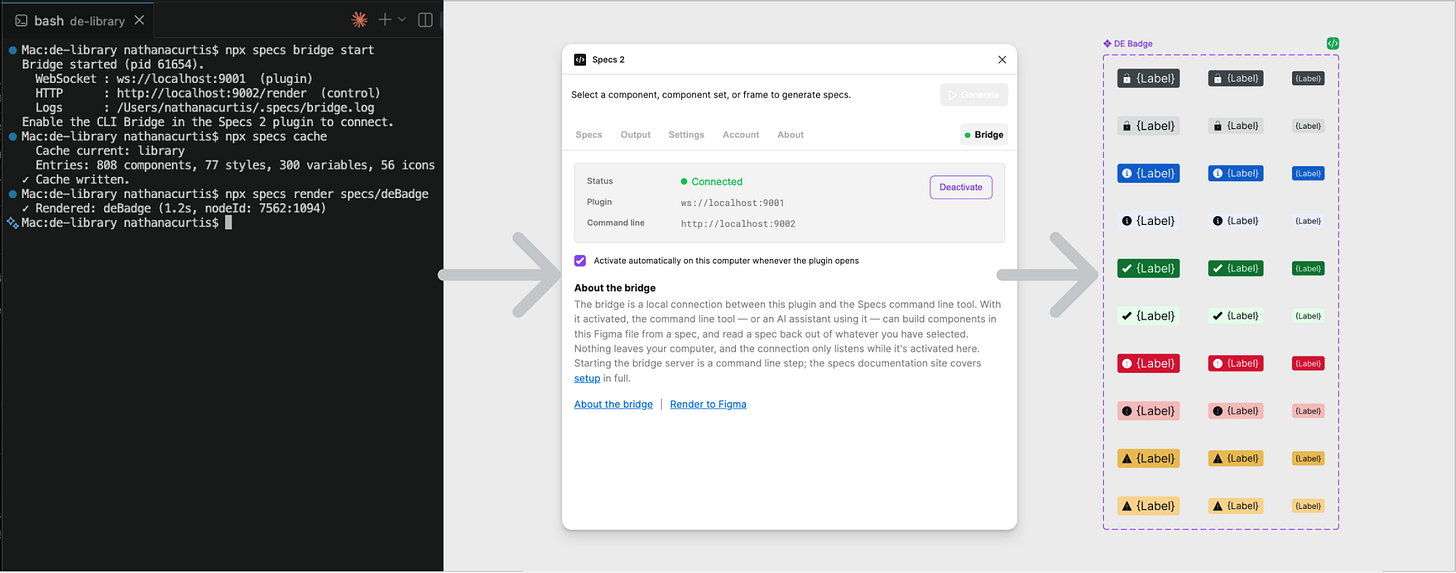The height and width of the screenshot is (573, 1456).
Task: Close the Specs 2 plugin window
Action: (x=1003, y=60)
